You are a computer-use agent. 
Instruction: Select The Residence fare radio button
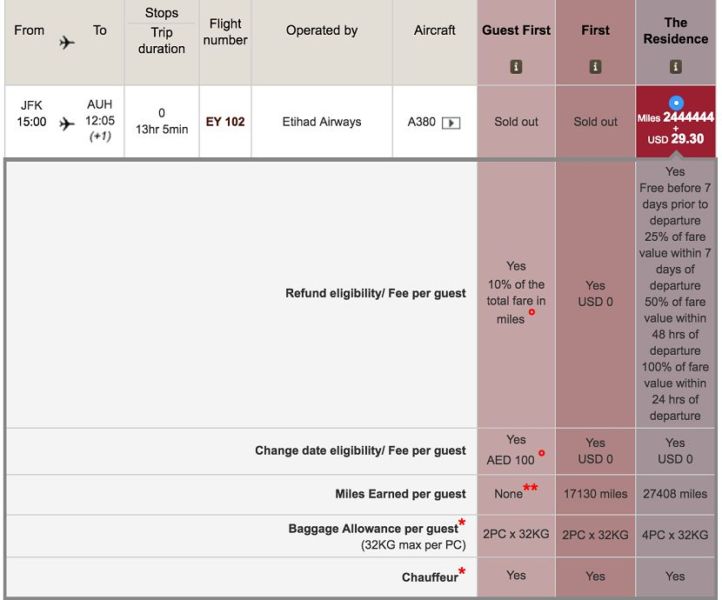(x=675, y=102)
